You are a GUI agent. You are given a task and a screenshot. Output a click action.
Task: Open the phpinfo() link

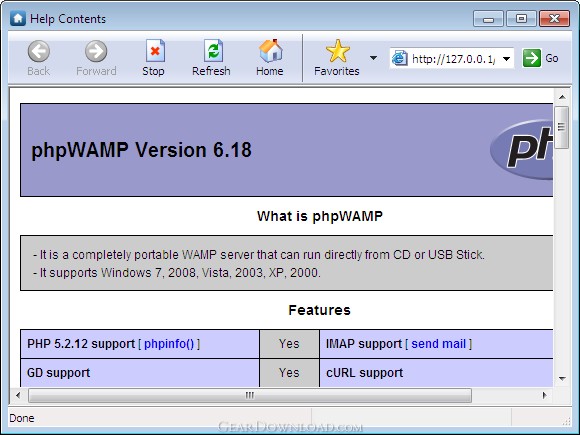[169, 344]
